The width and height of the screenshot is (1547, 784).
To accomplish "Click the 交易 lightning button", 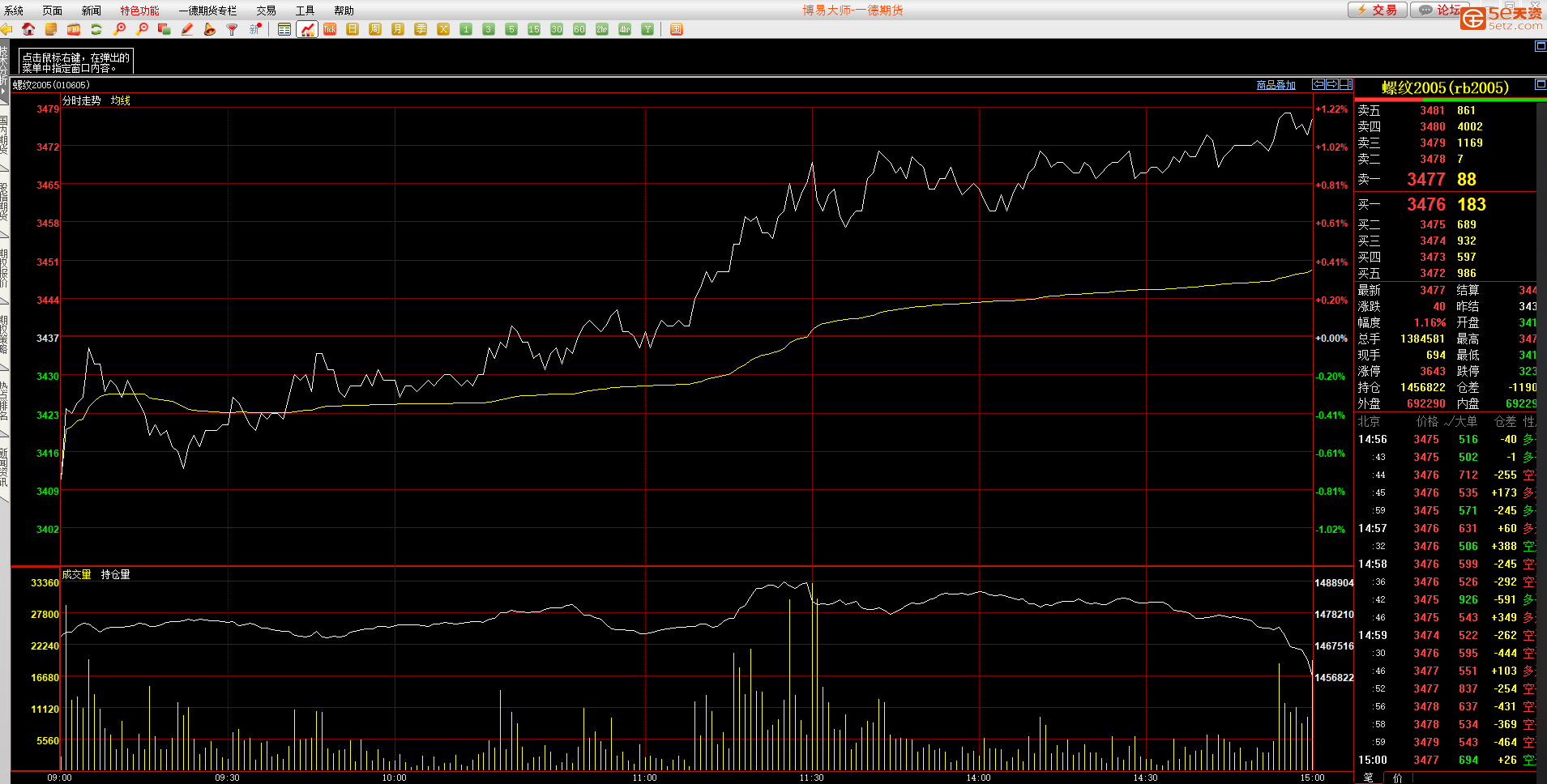I will 1377,10.
